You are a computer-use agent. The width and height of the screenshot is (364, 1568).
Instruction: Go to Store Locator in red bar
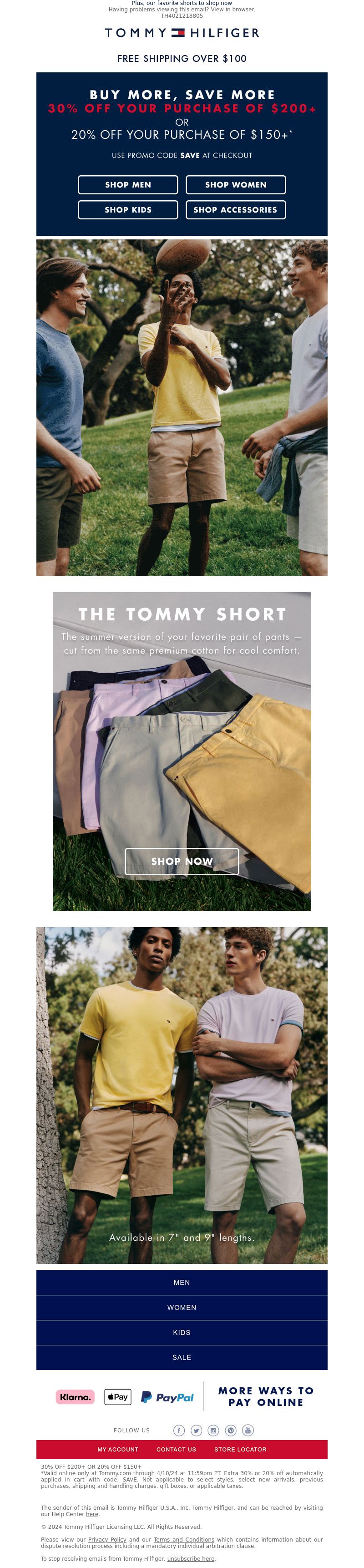[x=240, y=1449]
